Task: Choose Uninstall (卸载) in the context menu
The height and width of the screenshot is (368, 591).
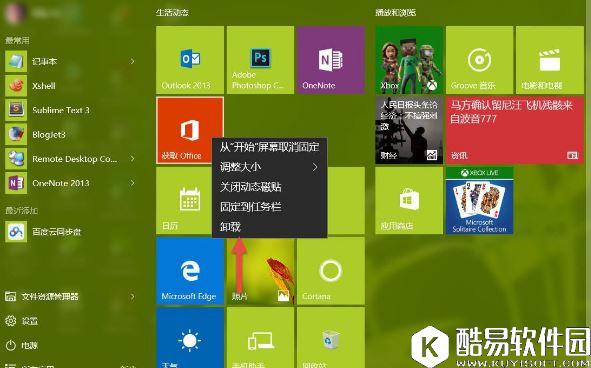Action: 269,227
